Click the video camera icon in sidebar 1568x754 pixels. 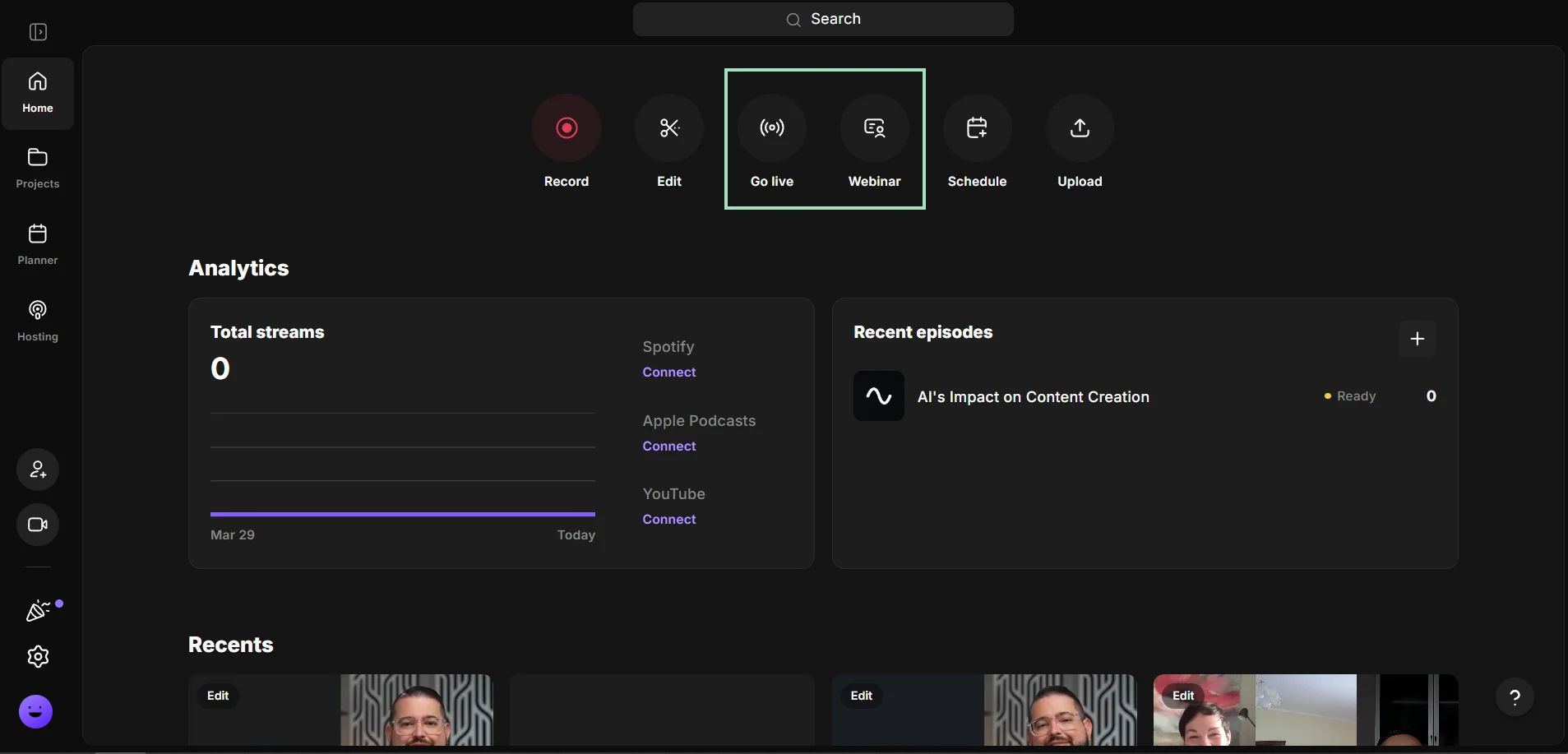coord(38,525)
